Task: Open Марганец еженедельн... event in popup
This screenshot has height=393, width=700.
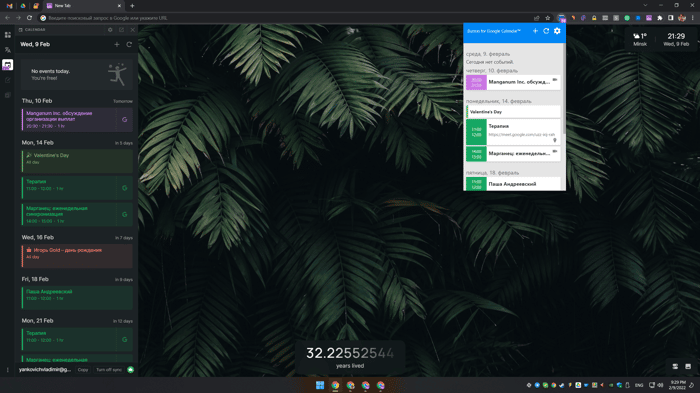Action: (513, 154)
